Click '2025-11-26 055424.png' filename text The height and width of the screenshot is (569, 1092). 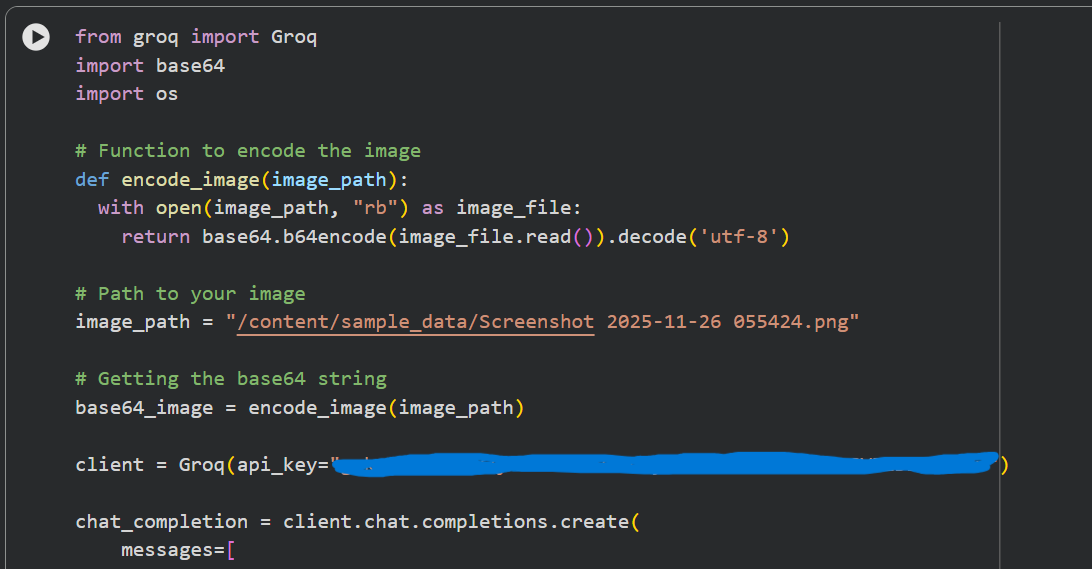pos(728,322)
